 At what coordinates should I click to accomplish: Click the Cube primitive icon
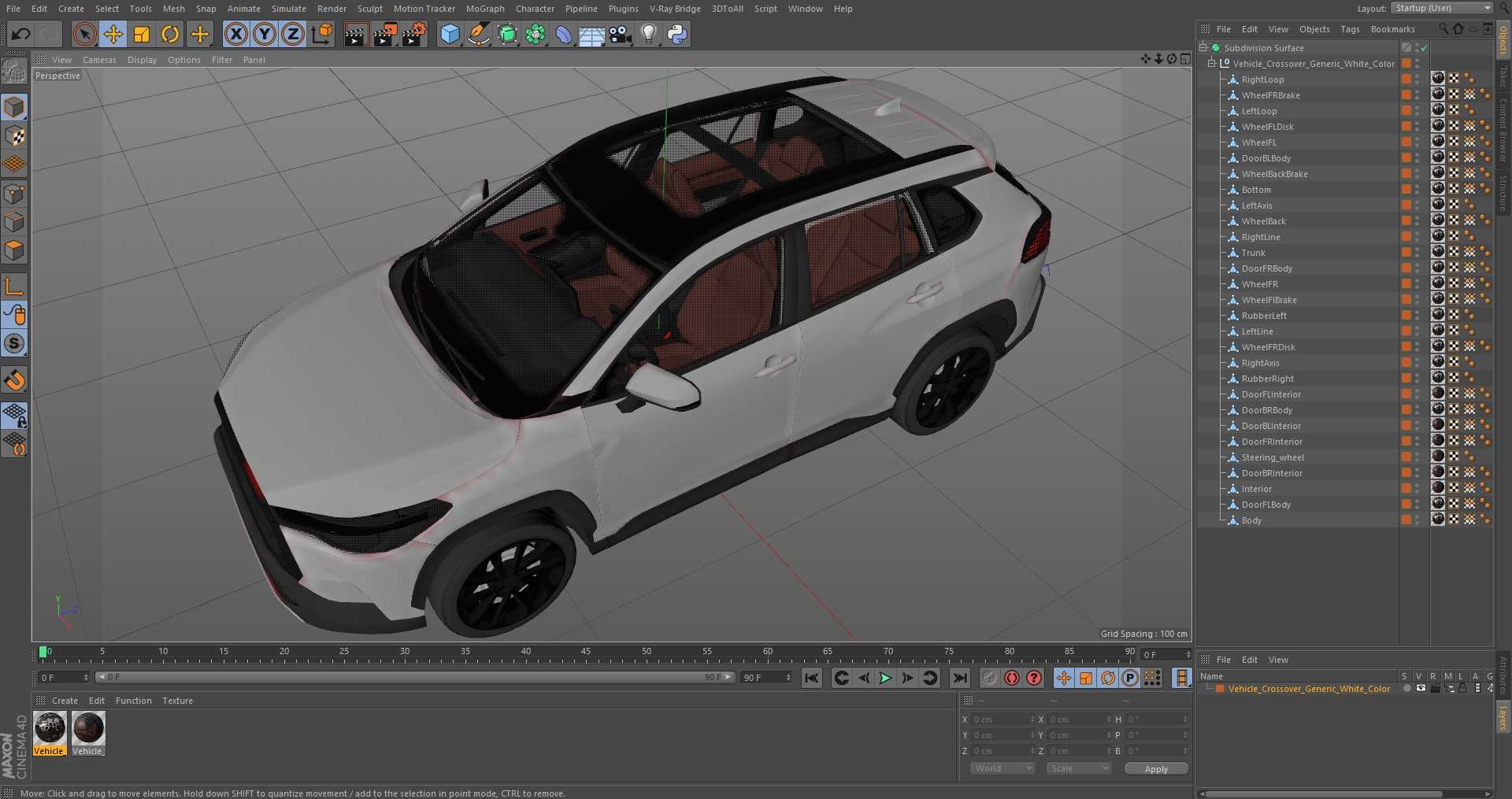450,34
